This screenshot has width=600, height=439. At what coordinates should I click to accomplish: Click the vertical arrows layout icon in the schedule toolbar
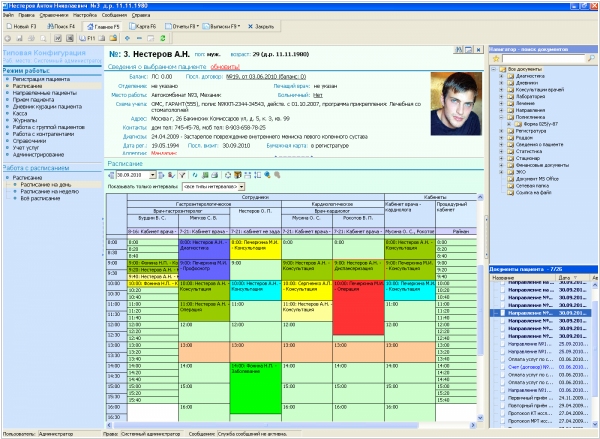coord(257,175)
